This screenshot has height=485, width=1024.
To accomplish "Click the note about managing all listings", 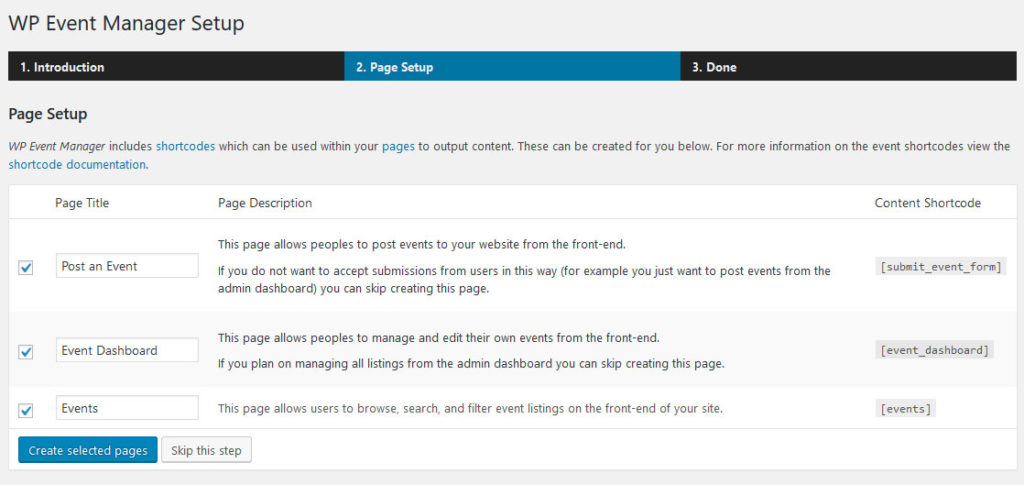I will pos(472,364).
